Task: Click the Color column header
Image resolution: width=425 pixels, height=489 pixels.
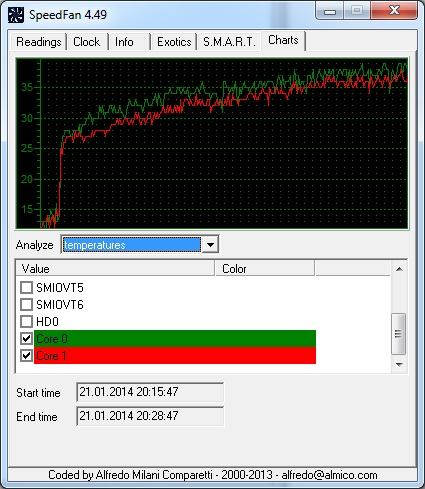Action: [x=265, y=269]
